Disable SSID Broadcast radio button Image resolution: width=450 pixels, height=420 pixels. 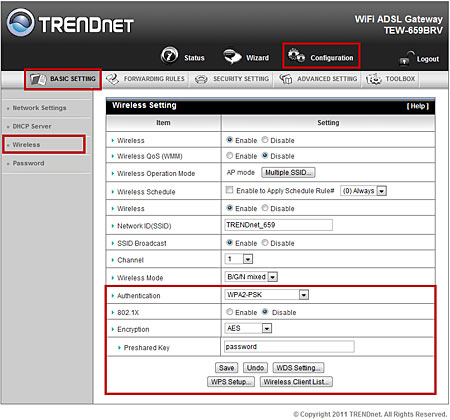point(265,242)
